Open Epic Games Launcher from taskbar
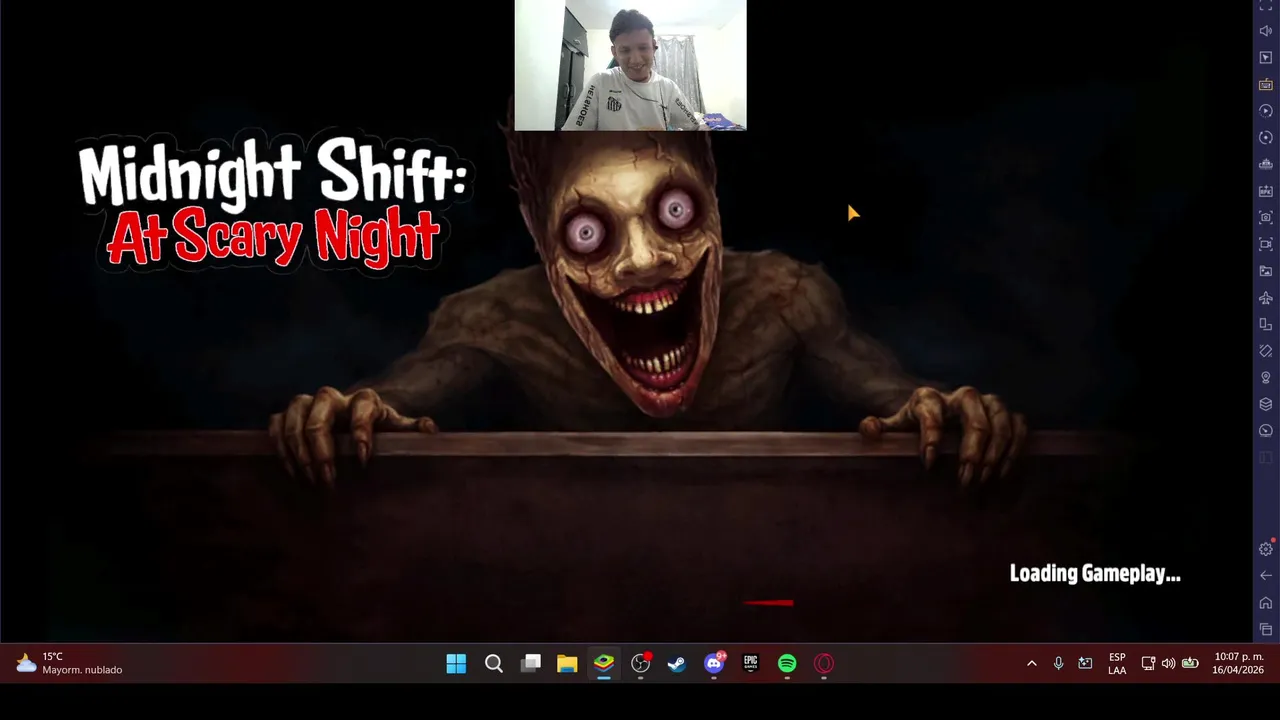The width and height of the screenshot is (1280, 720). pos(751,664)
